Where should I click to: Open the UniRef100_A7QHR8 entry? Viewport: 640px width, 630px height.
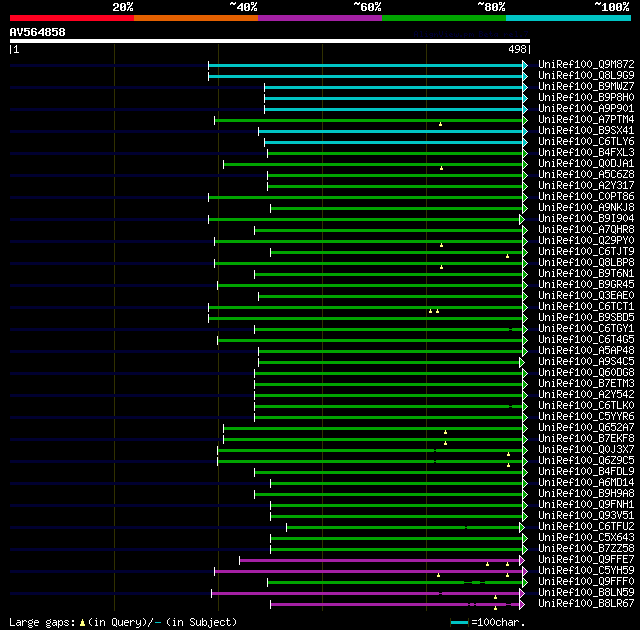586,230
